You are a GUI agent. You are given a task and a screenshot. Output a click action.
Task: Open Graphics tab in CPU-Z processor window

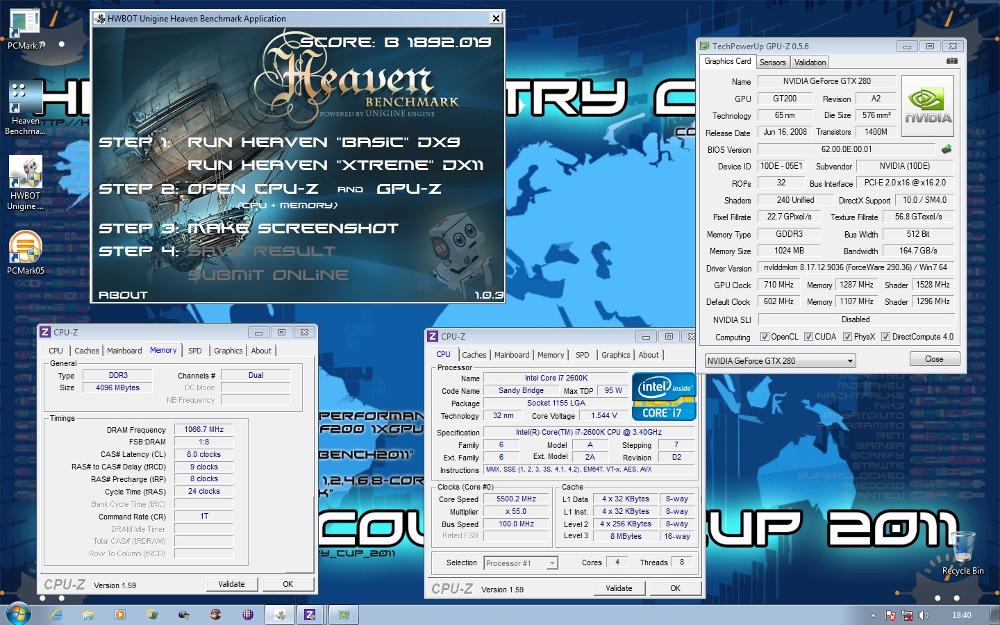pyautogui.click(x=615, y=355)
